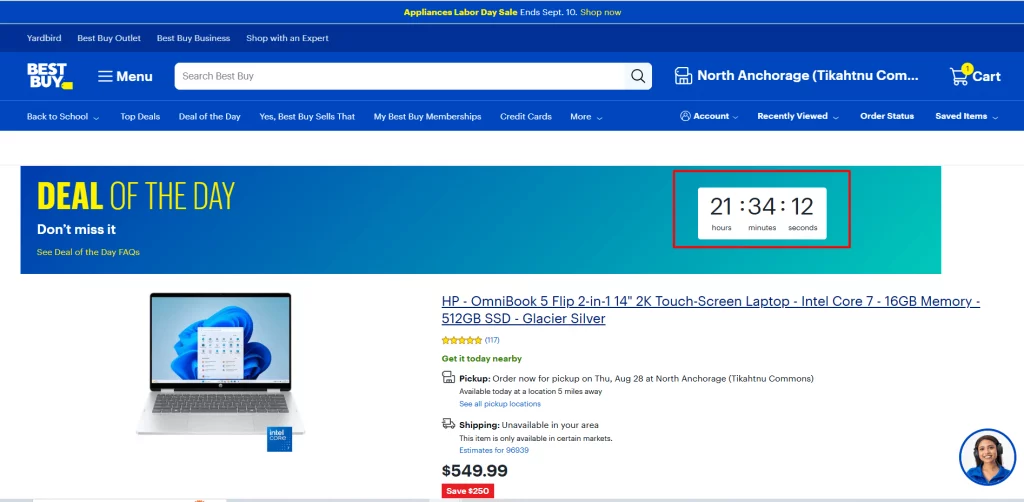
Task: Click the store location icon
Action: [x=683, y=76]
